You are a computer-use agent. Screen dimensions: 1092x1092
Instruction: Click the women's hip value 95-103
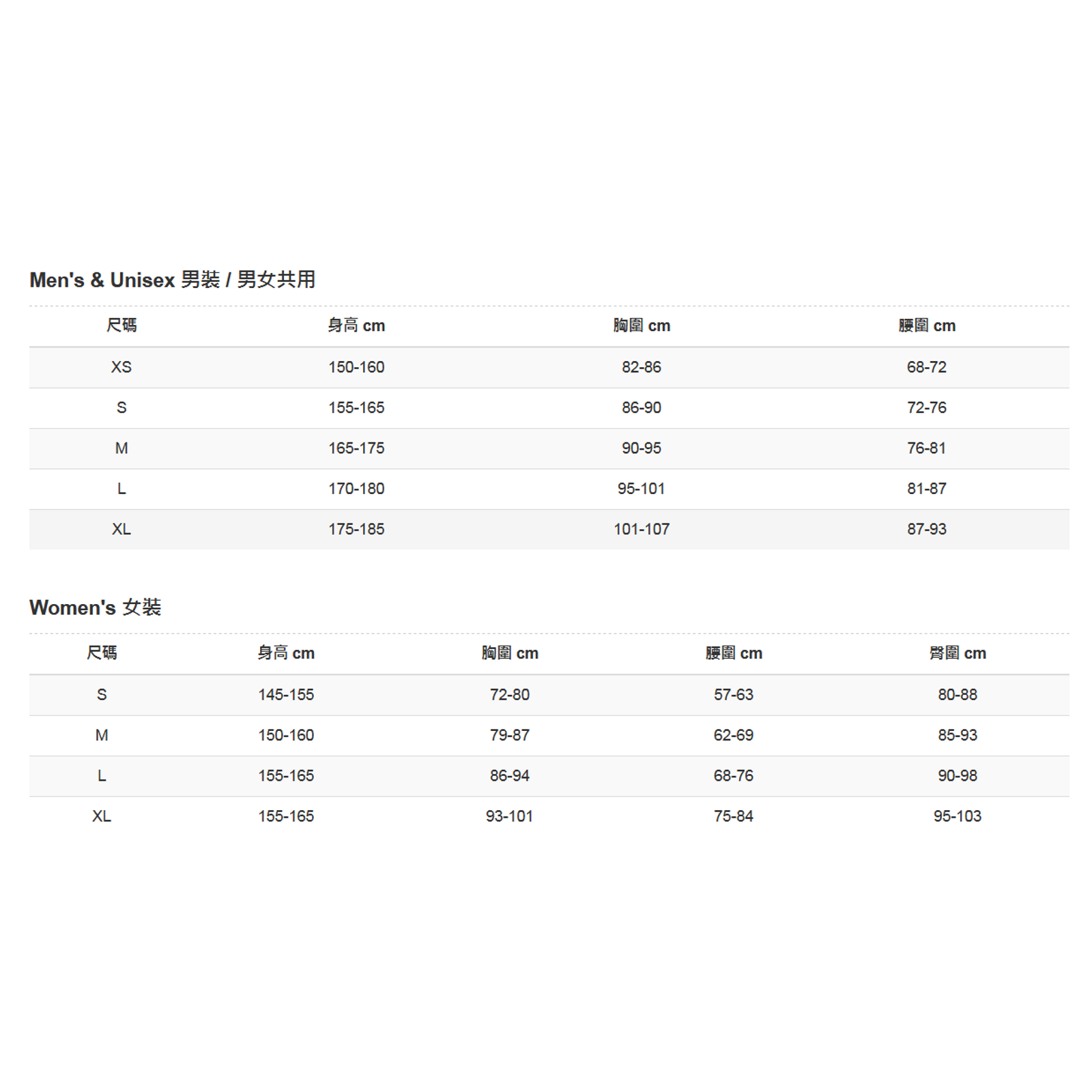point(958,816)
